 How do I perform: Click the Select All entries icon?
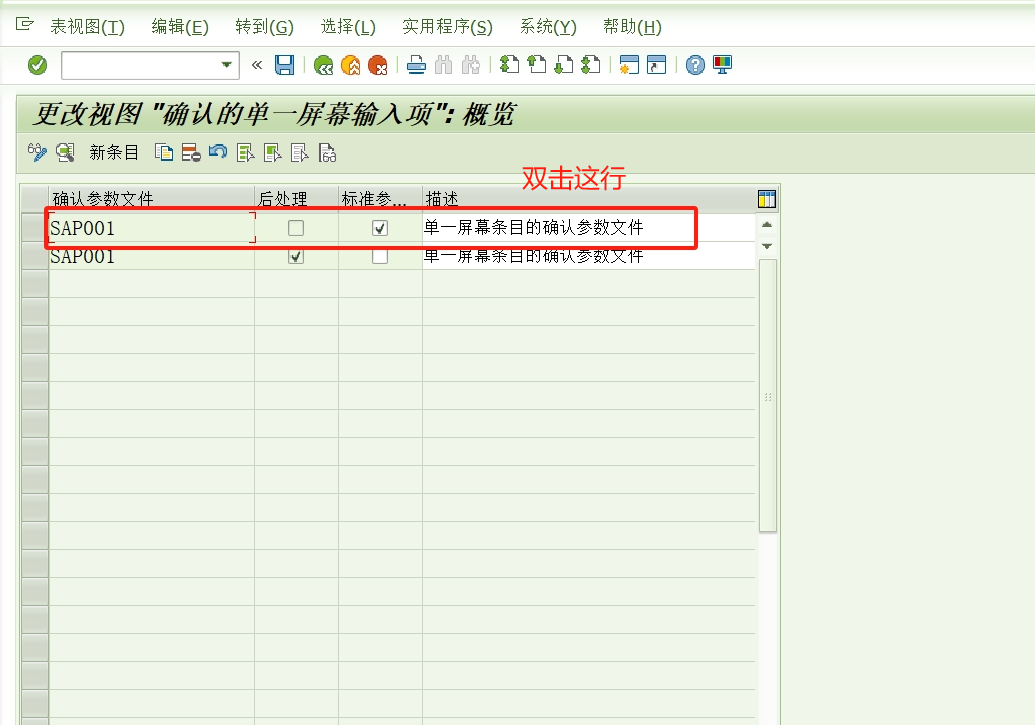point(246,153)
